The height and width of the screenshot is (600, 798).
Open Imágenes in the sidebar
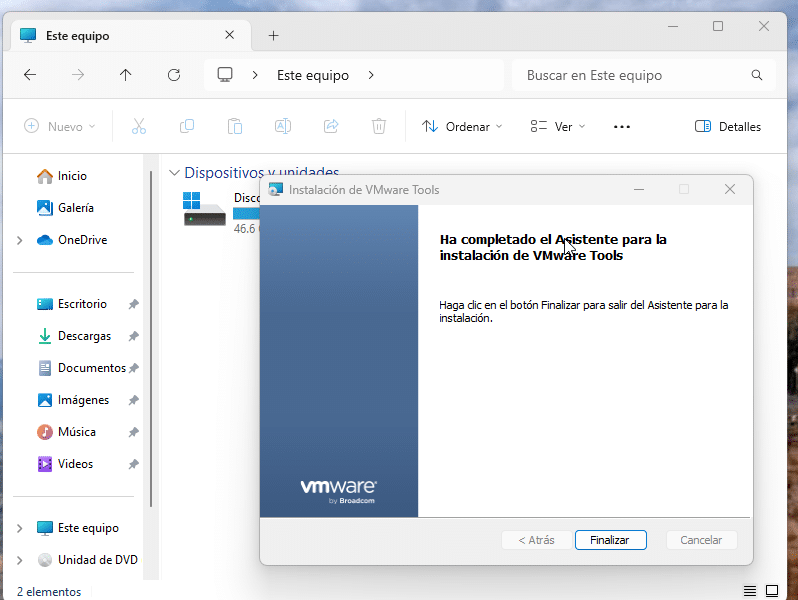click(x=83, y=400)
